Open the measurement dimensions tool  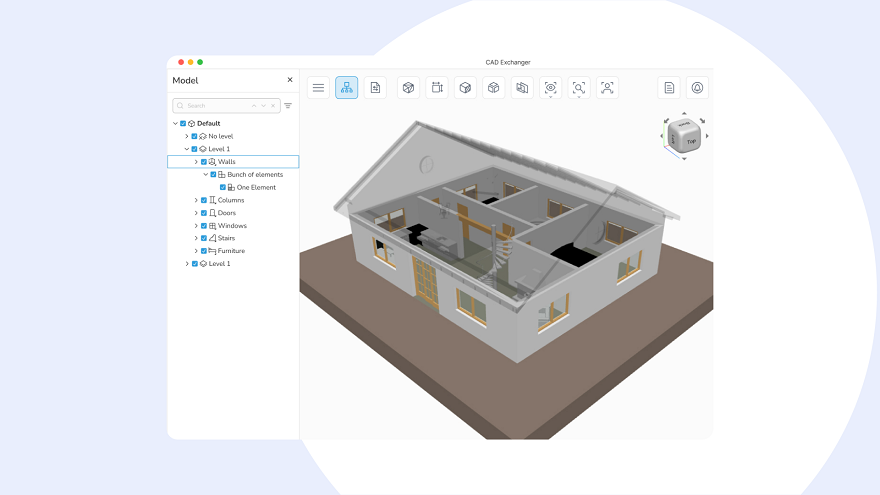[437, 88]
